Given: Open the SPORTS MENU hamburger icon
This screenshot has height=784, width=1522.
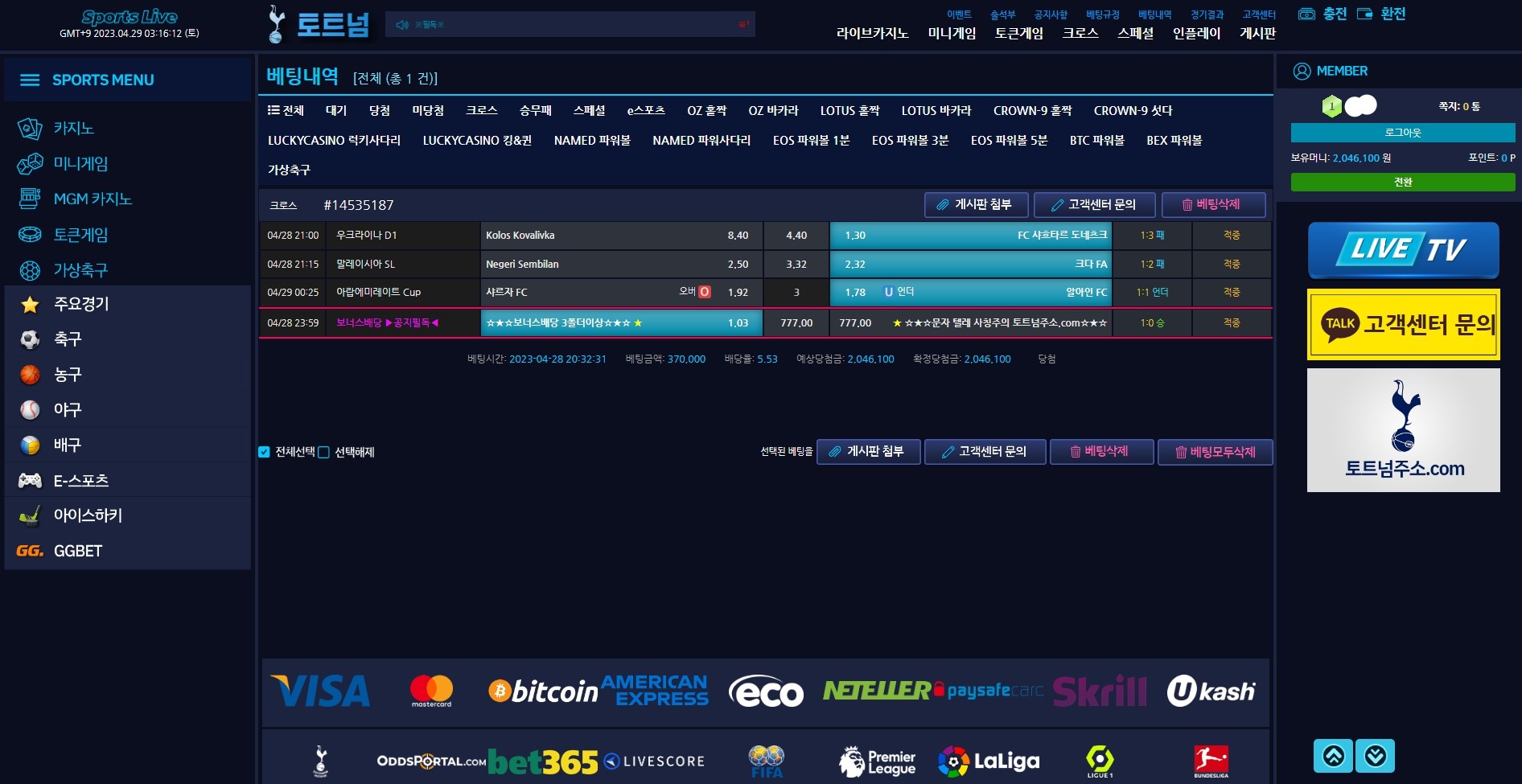Looking at the screenshot, I should pos(30,80).
